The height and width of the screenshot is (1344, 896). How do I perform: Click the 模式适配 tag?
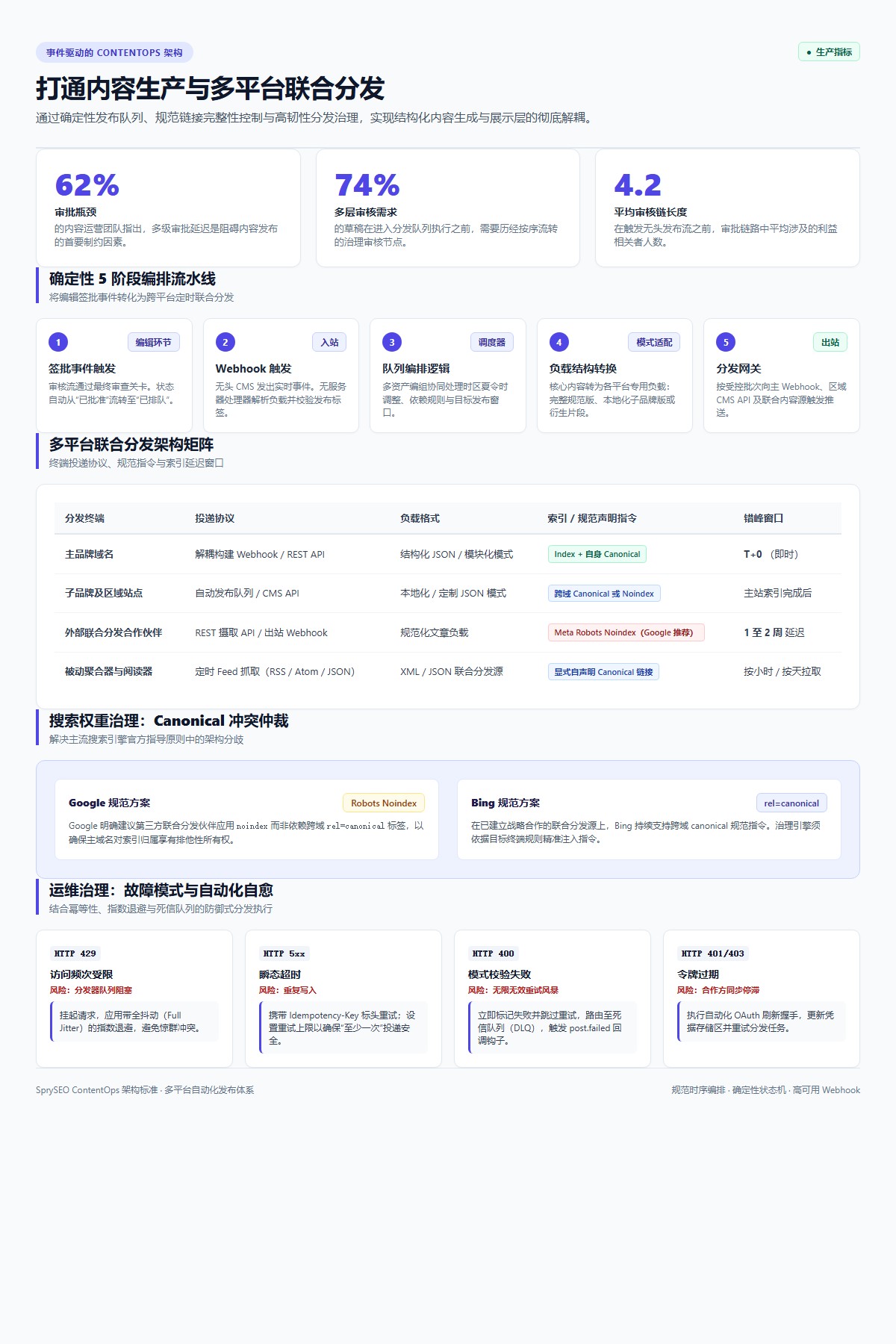(654, 342)
